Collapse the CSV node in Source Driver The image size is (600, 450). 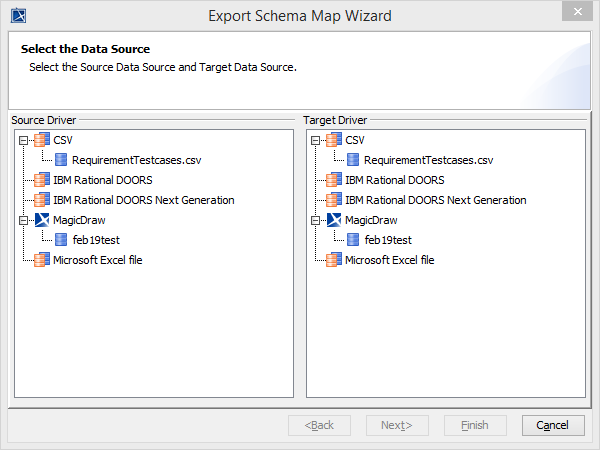click(x=23, y=140)
